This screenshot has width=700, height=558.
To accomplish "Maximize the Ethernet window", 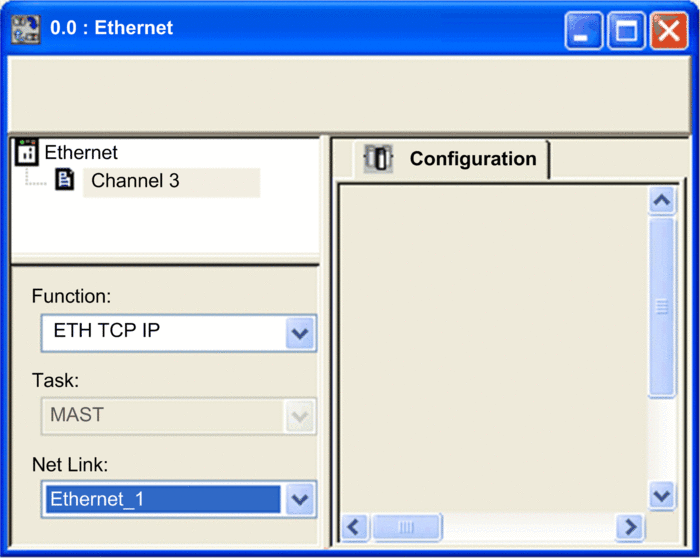I will [626, 31].
